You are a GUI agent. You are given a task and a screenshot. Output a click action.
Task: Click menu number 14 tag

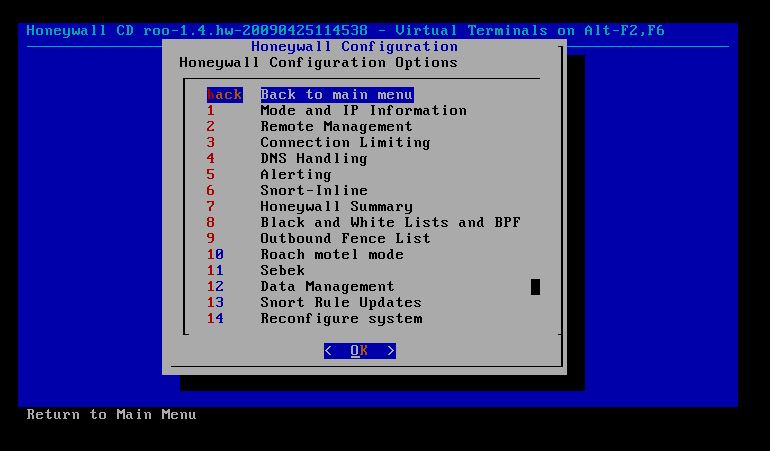(215, 318)
